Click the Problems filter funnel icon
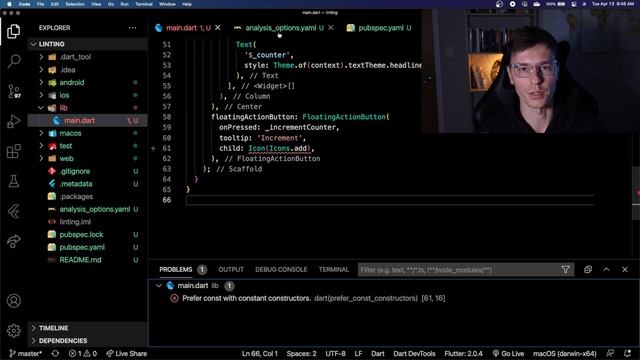 pos(565,269)
